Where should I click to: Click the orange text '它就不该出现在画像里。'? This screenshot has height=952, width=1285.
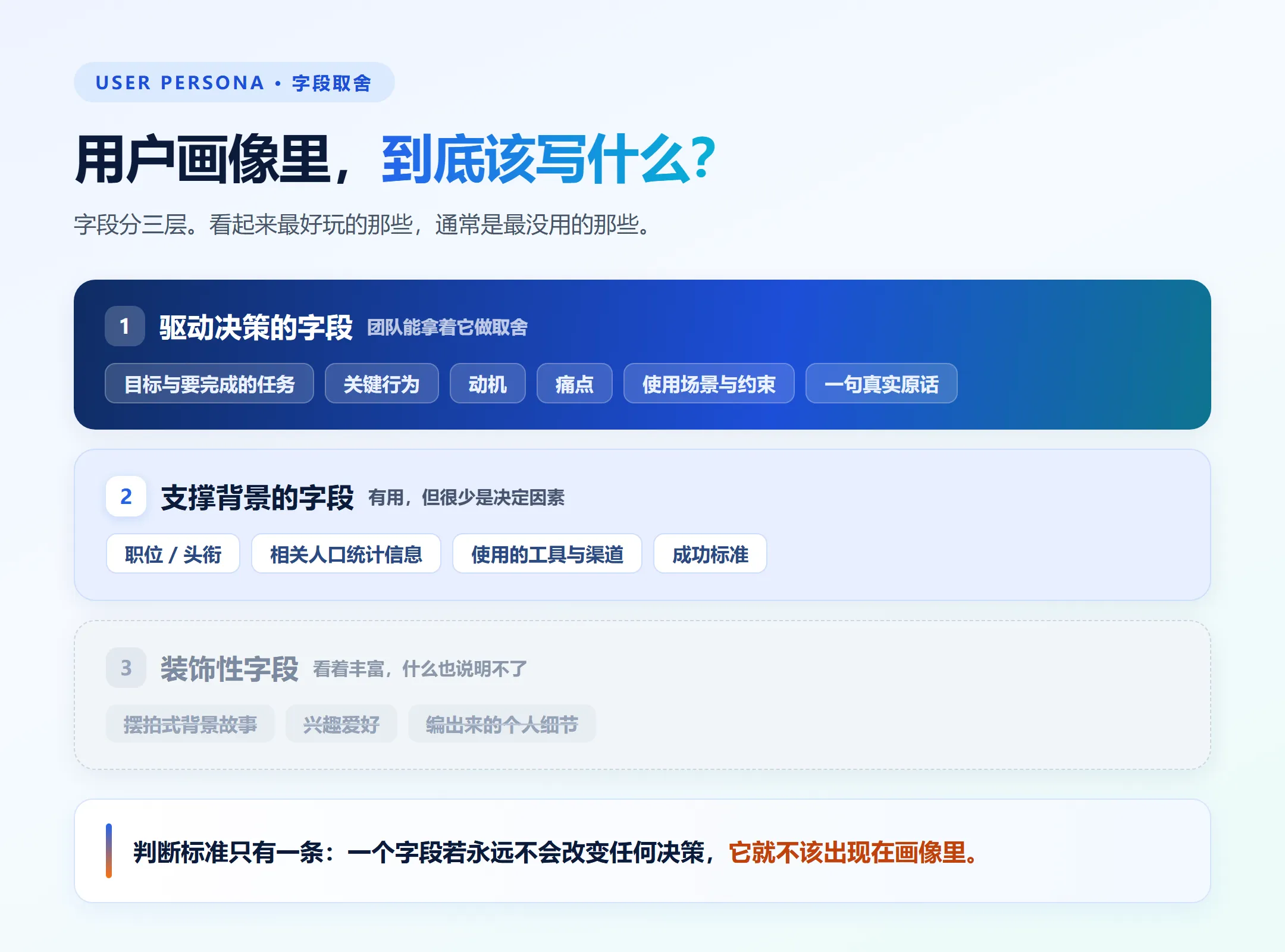pos(853,852)
